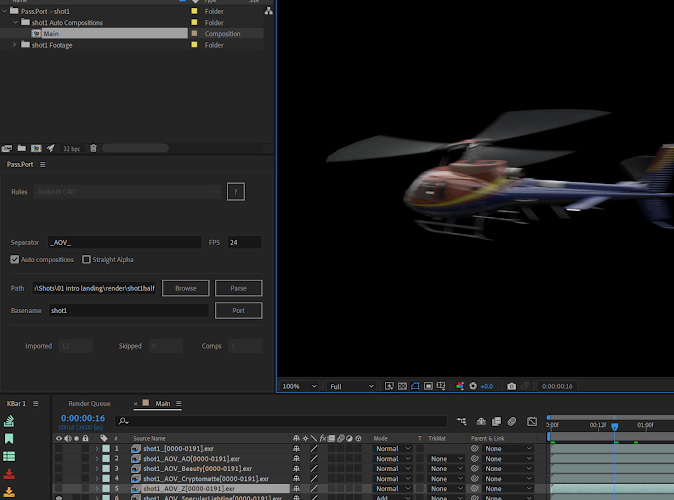Open the Main timeline panel menu
Viewport: 674px width, 500px height.
pyautogui.click(x=178, y=403)
